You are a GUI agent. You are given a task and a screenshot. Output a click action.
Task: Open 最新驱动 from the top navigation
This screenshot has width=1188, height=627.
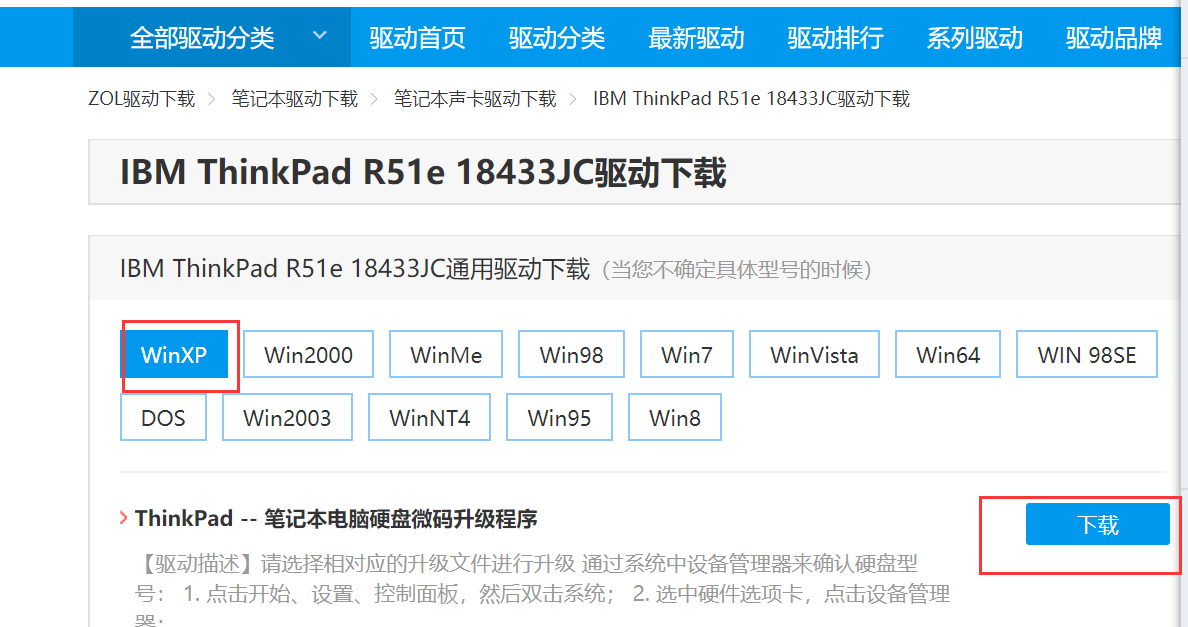click(696, 37)
